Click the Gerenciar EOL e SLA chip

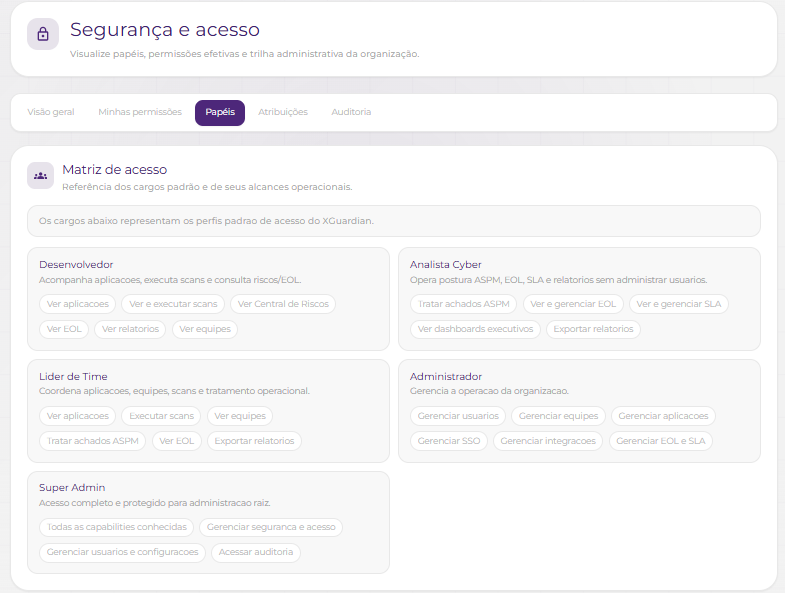661,441
